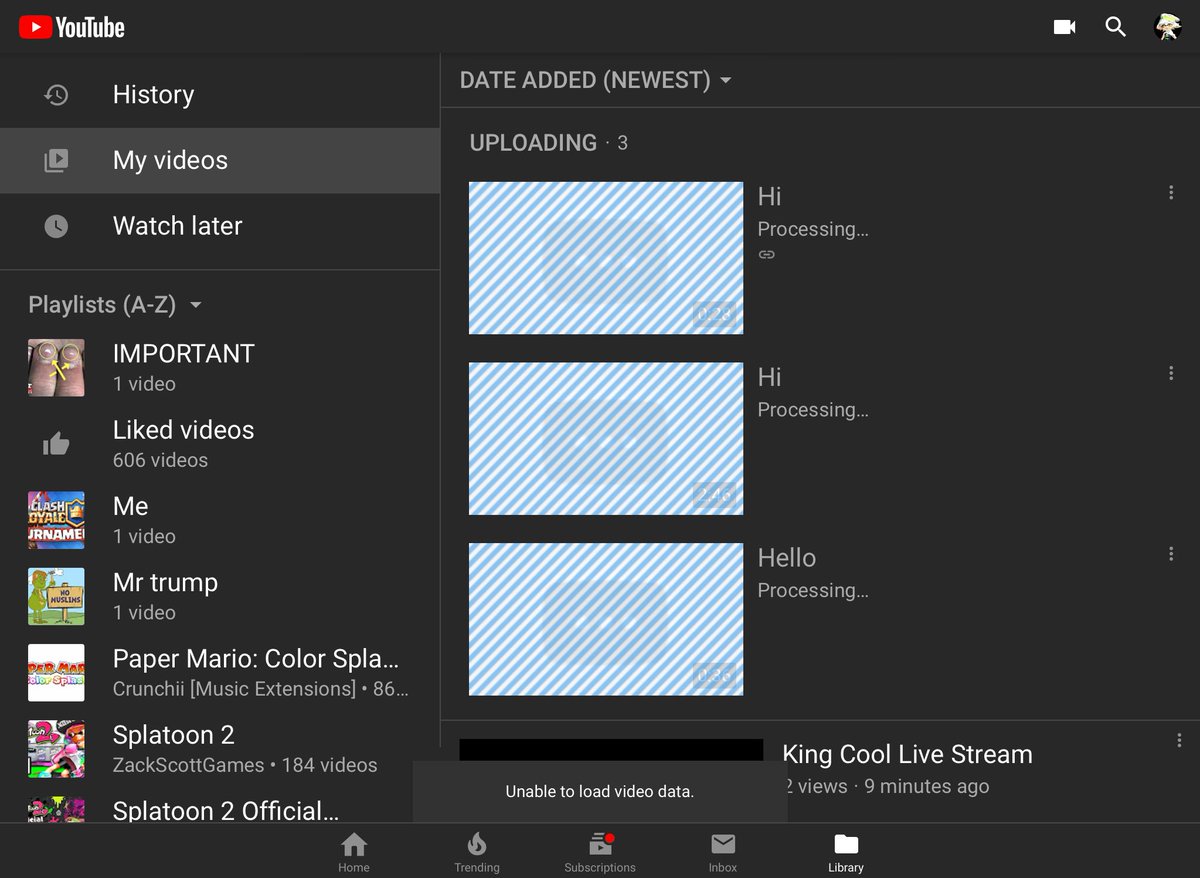Open options menu for second Hi video
This screenshot has height=878, width=1200.
tap(1171, 373)
